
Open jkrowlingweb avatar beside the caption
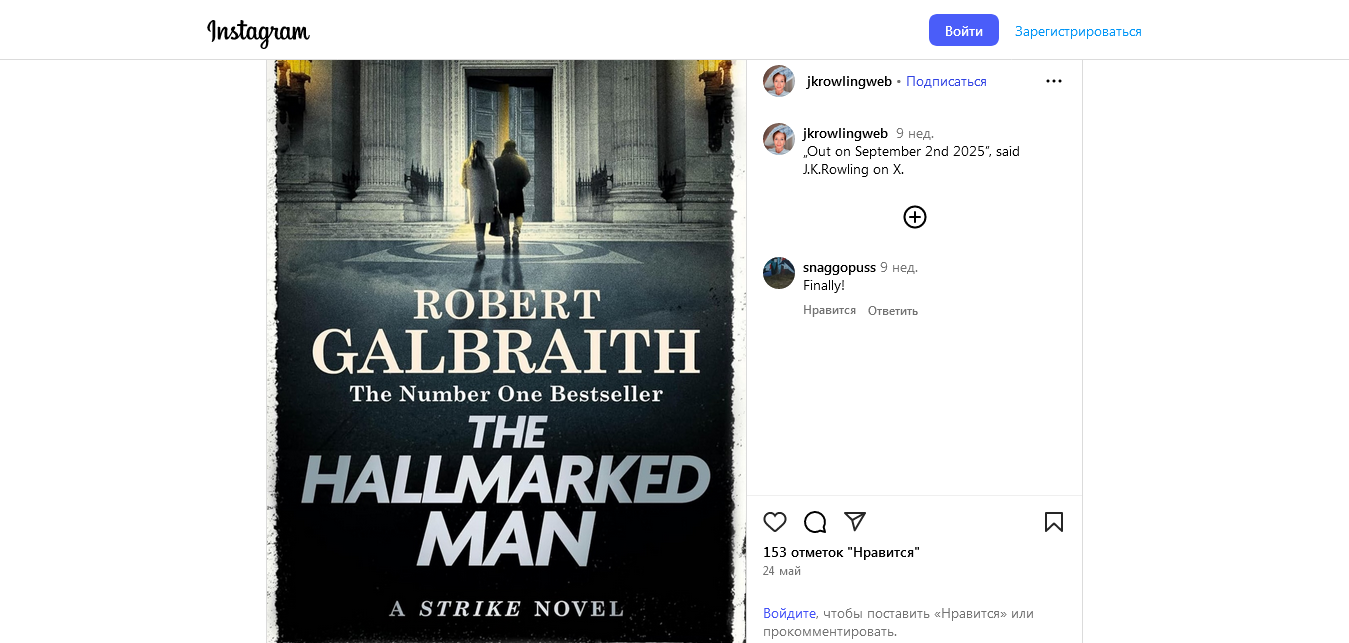coord(779,139)
